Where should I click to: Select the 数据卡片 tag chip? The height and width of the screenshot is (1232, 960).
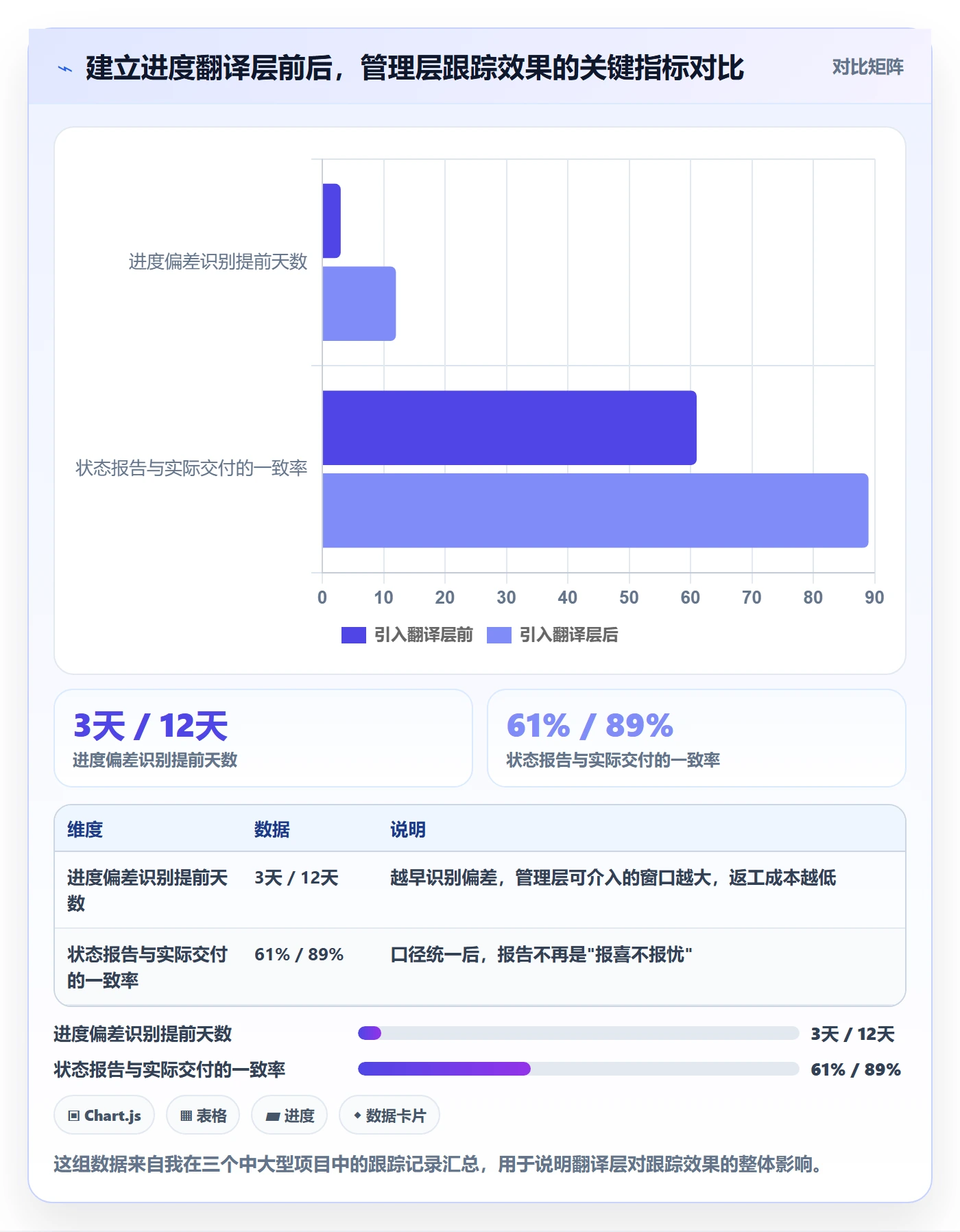point(389,1115)
